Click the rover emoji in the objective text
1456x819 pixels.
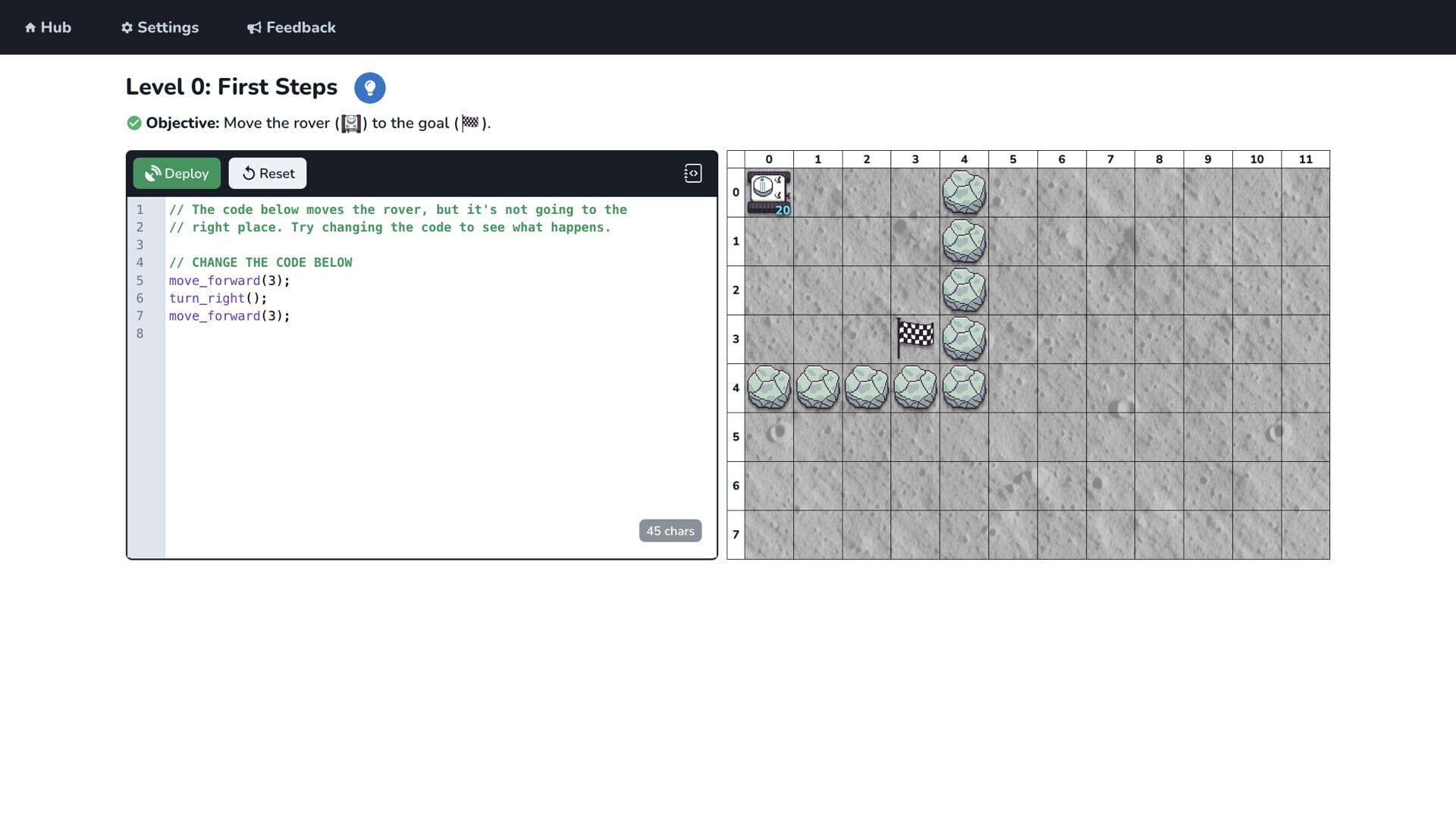(351, 123)
